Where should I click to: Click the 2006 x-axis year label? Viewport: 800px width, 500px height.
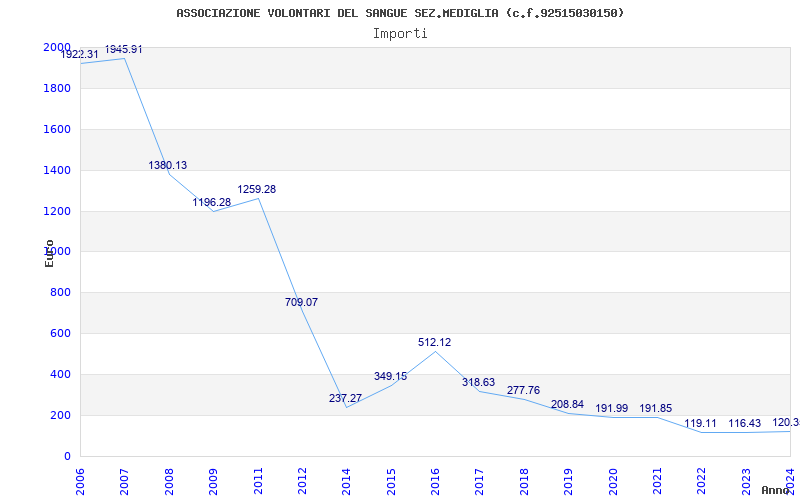[x=80, y=481]
